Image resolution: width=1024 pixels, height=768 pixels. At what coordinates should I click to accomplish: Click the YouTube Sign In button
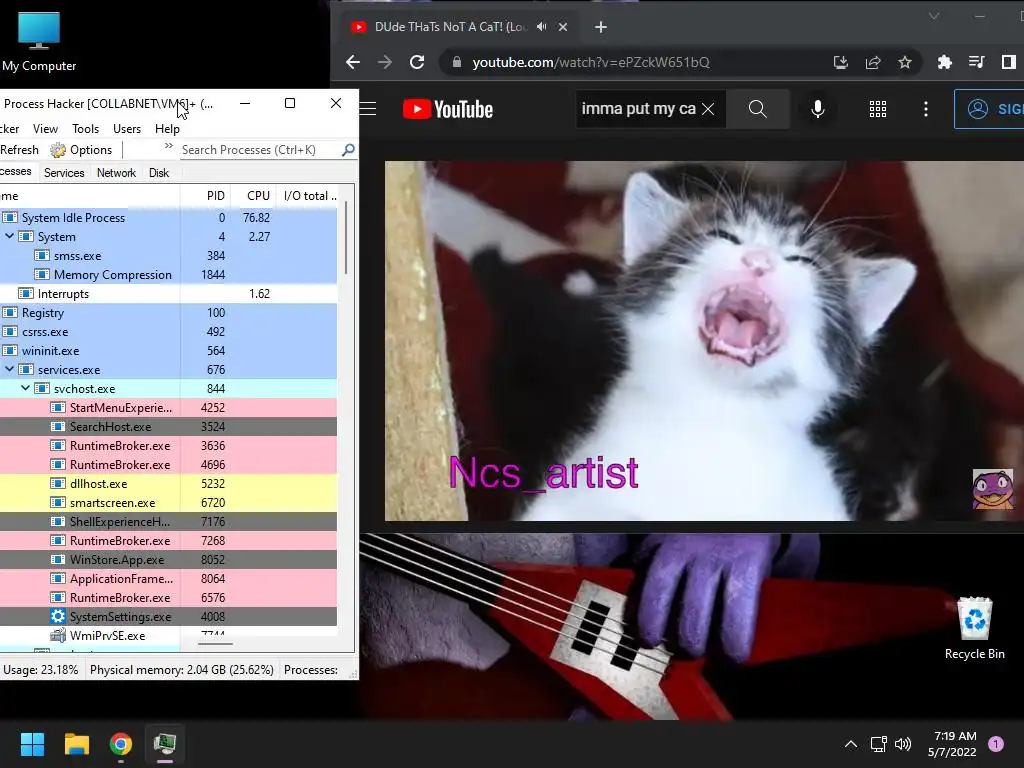(989, 109)
